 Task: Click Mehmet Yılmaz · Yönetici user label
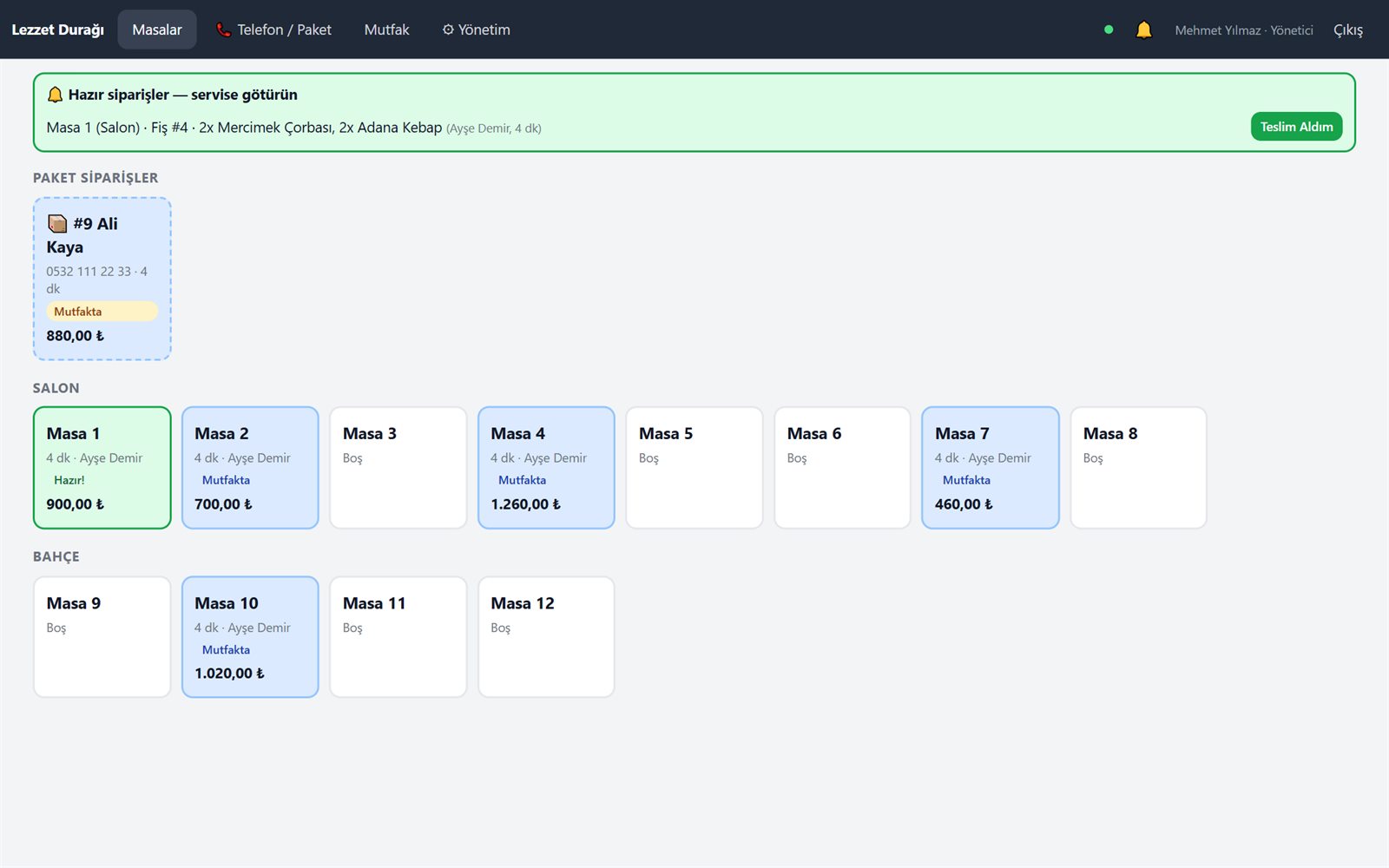[1244, 30]
